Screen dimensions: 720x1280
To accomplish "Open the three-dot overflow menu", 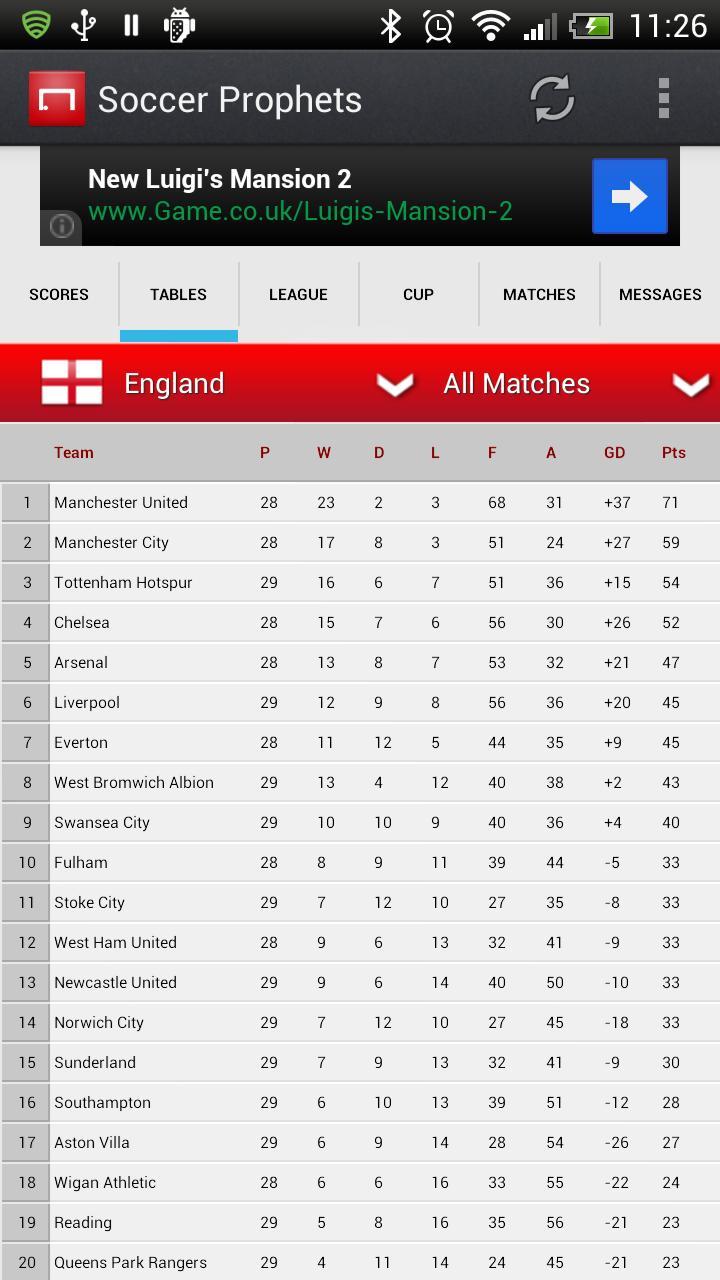I will (663, 99).
